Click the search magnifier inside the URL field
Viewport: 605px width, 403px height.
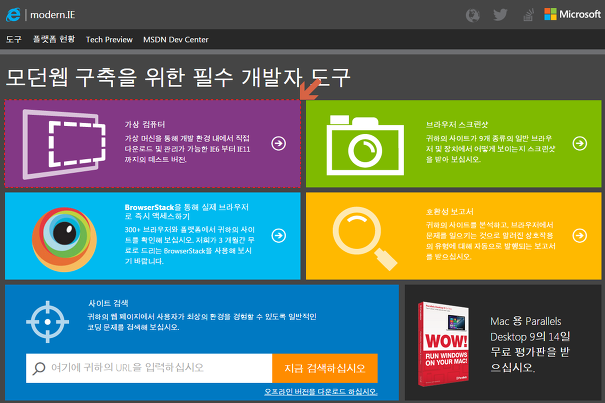pos(39,368)
